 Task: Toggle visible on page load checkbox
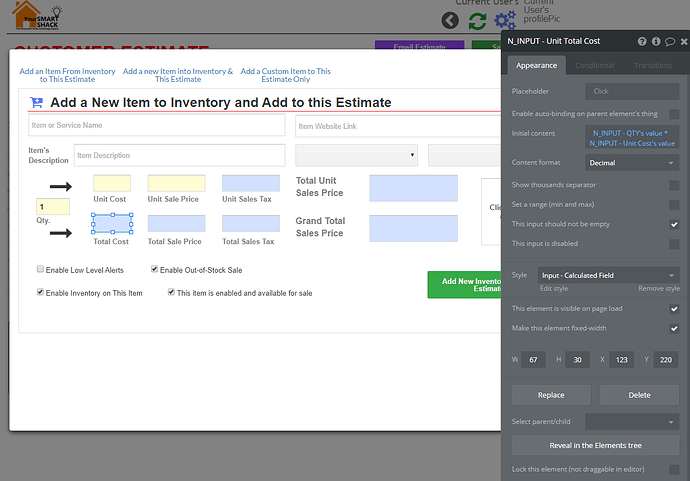[x=674, y=309]
